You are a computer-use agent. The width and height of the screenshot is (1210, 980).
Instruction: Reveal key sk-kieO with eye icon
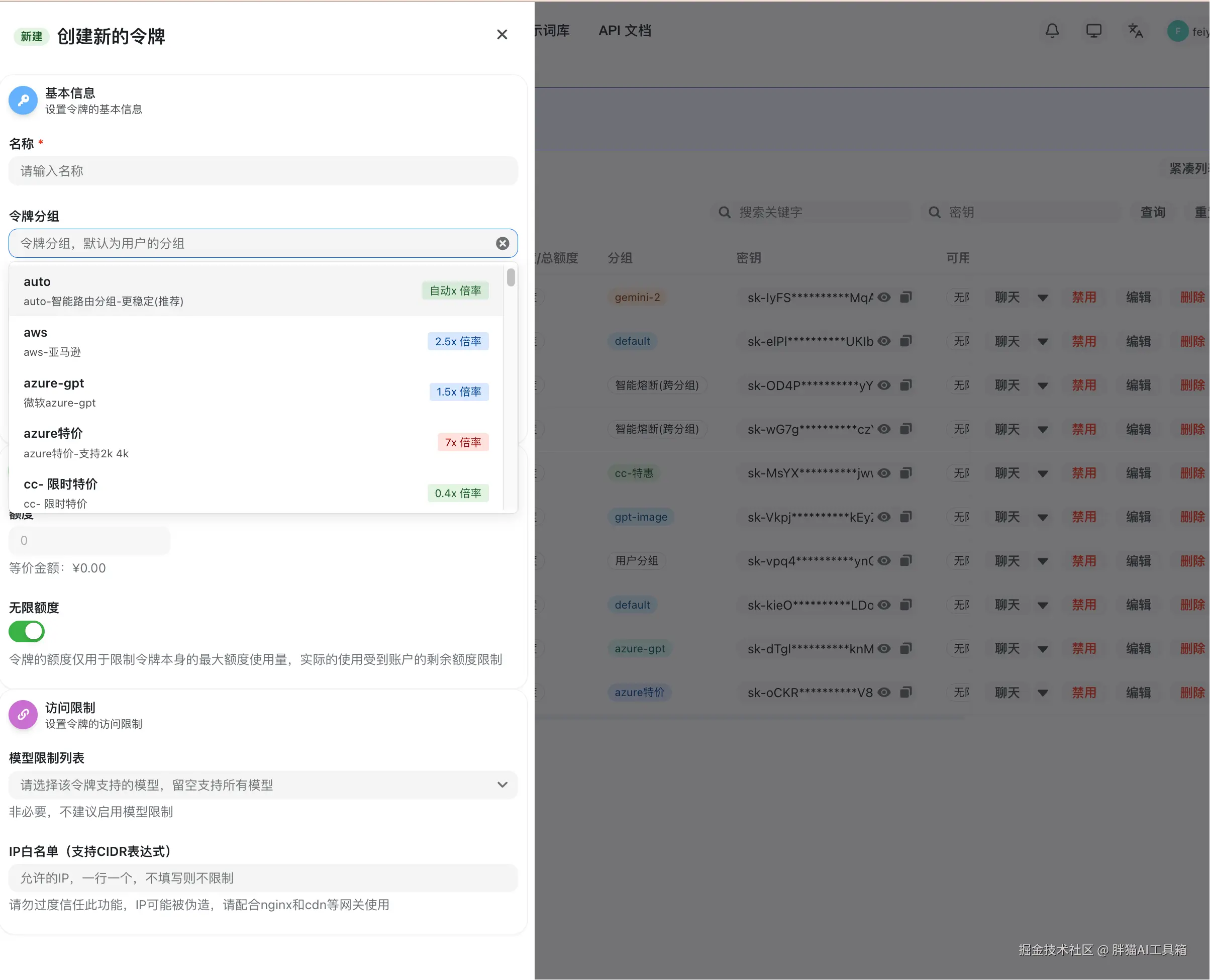884,605
